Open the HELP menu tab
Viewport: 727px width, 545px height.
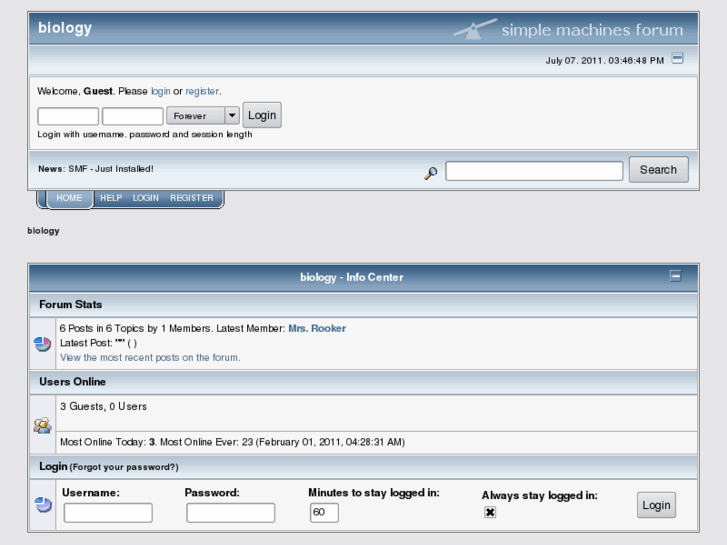111,198
